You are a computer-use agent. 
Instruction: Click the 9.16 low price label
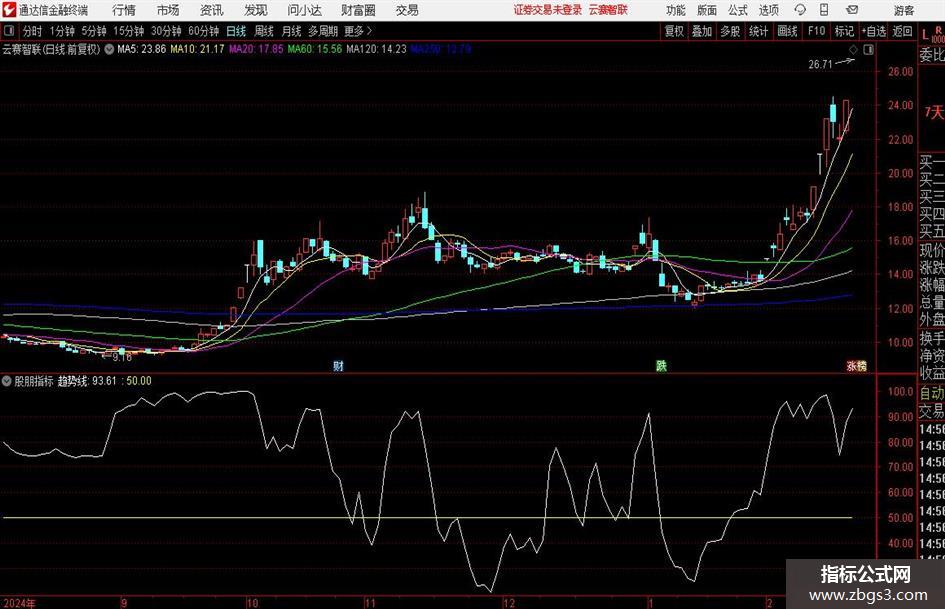[x=122, y=358]
